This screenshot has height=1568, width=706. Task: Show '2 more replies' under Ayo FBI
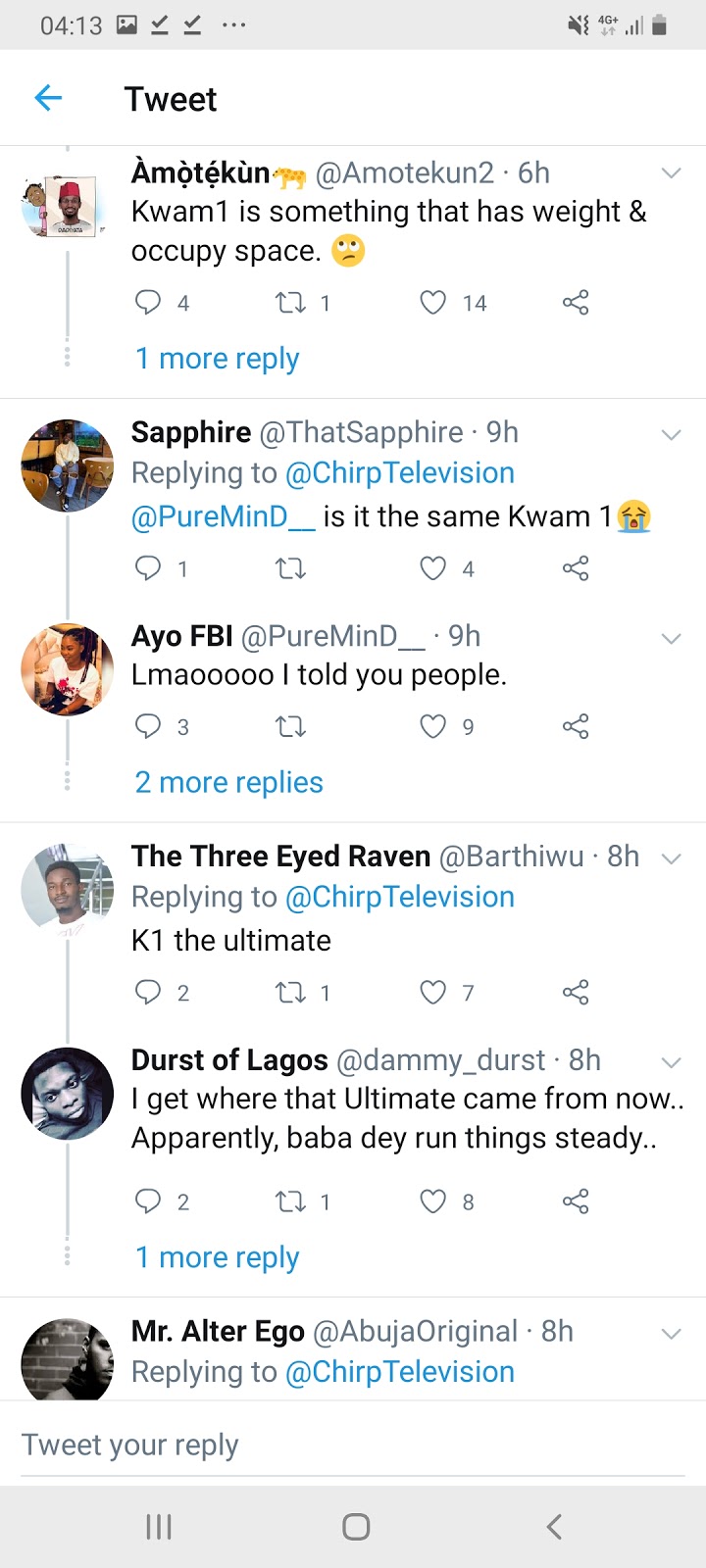tap(228, 782)
